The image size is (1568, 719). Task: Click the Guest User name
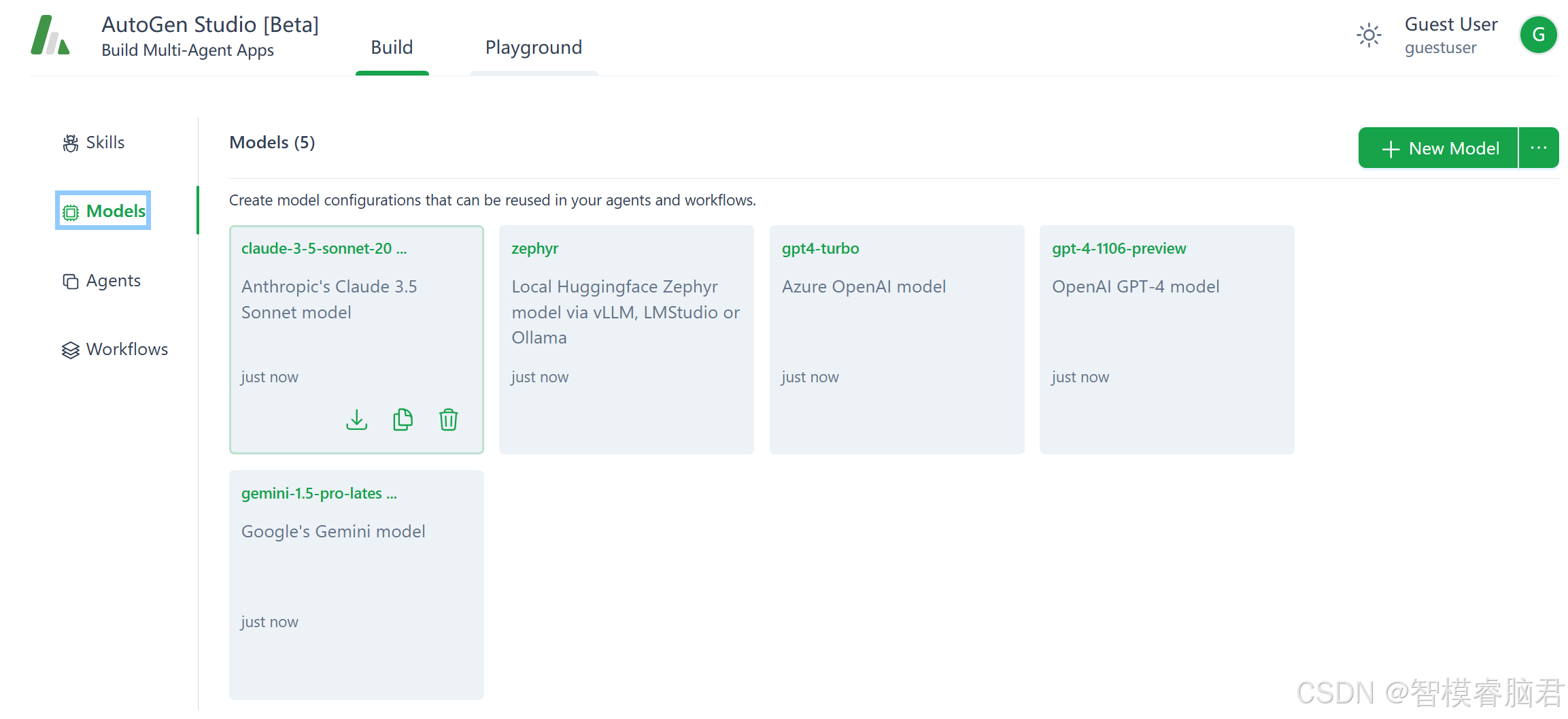click(1451, 24)
